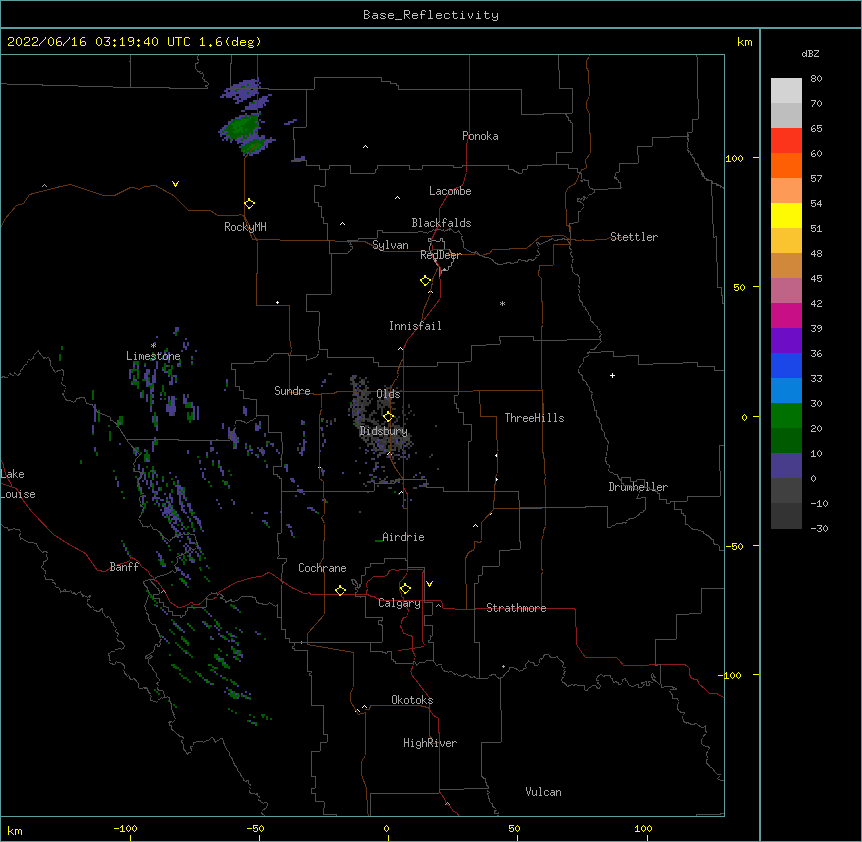The height and width of the screenshot is (842, 862).
Task: Click the Cochrane label
Action: pyautogui.click(x=322, y=568)
